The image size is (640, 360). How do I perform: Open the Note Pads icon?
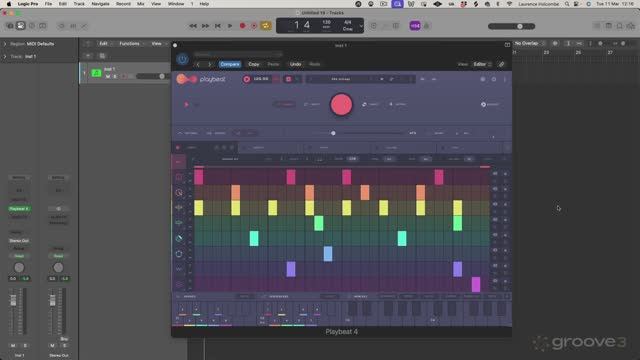tap(619, 26)
